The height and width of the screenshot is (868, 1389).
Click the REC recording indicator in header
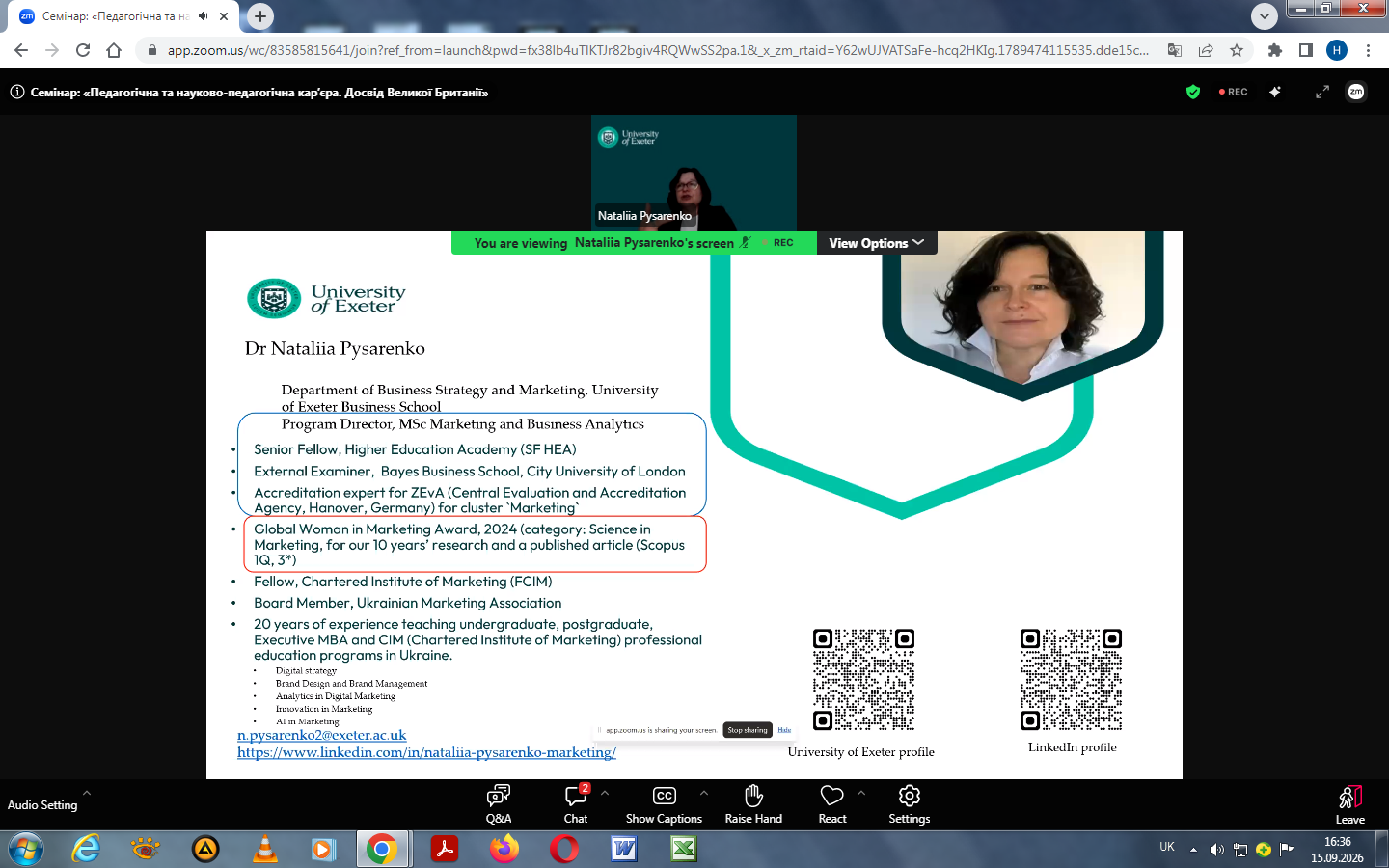click(1234, 92)
